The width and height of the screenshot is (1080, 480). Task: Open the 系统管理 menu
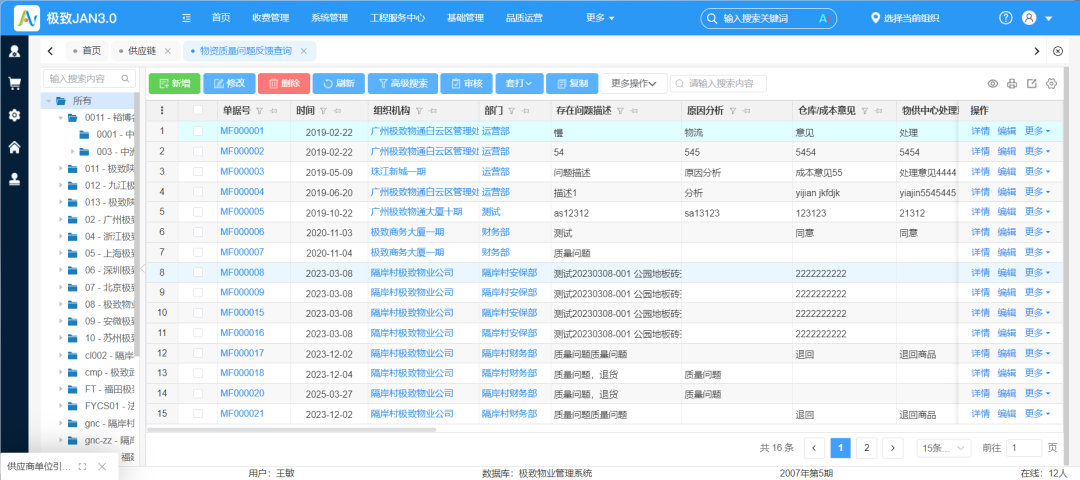coord(329,18)
